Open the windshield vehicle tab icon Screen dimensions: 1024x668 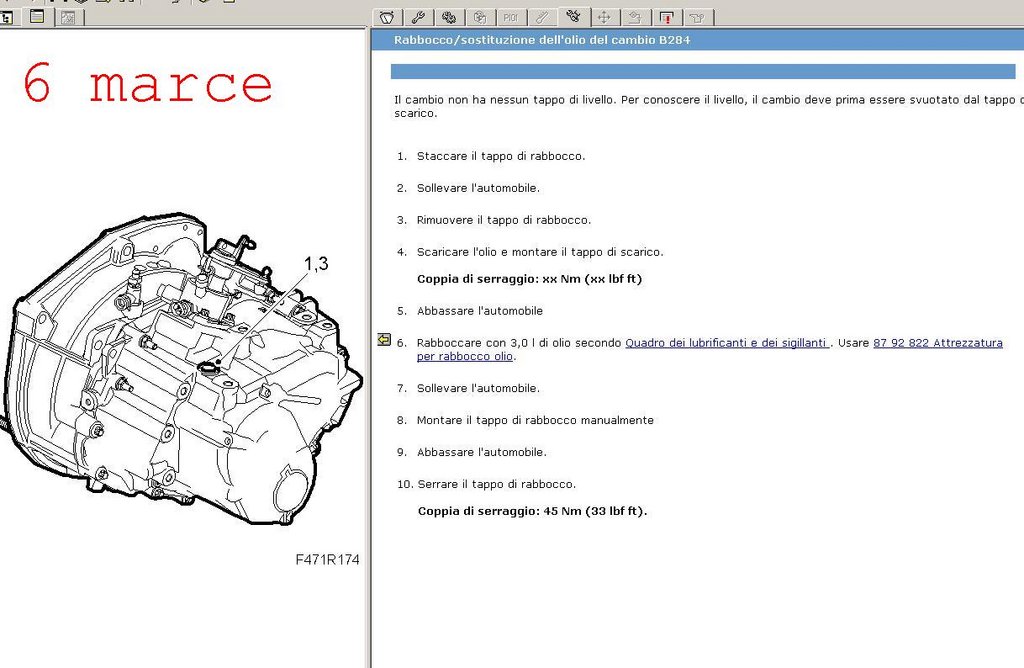(x=387, y=18)
